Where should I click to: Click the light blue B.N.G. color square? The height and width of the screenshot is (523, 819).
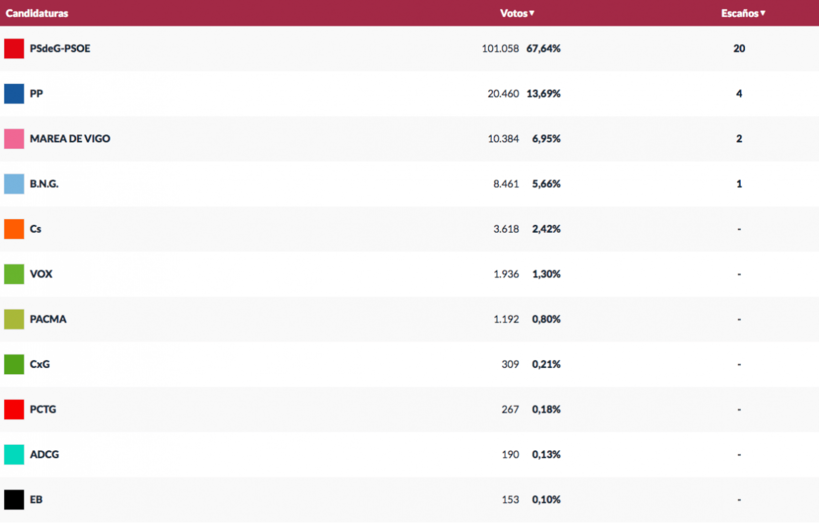(14, 184)
